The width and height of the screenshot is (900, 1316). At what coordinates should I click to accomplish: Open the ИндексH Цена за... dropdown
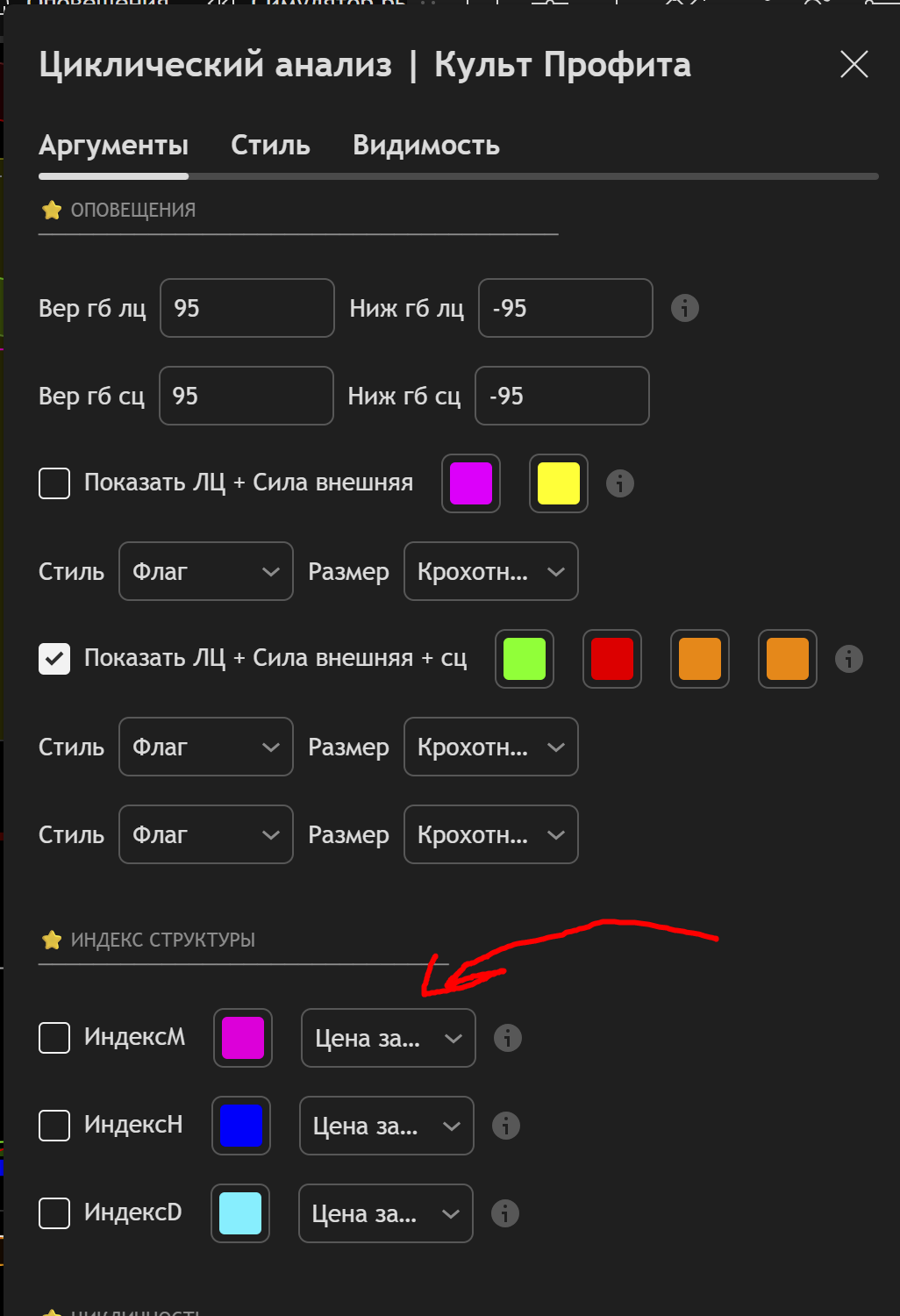(386, 1126)
